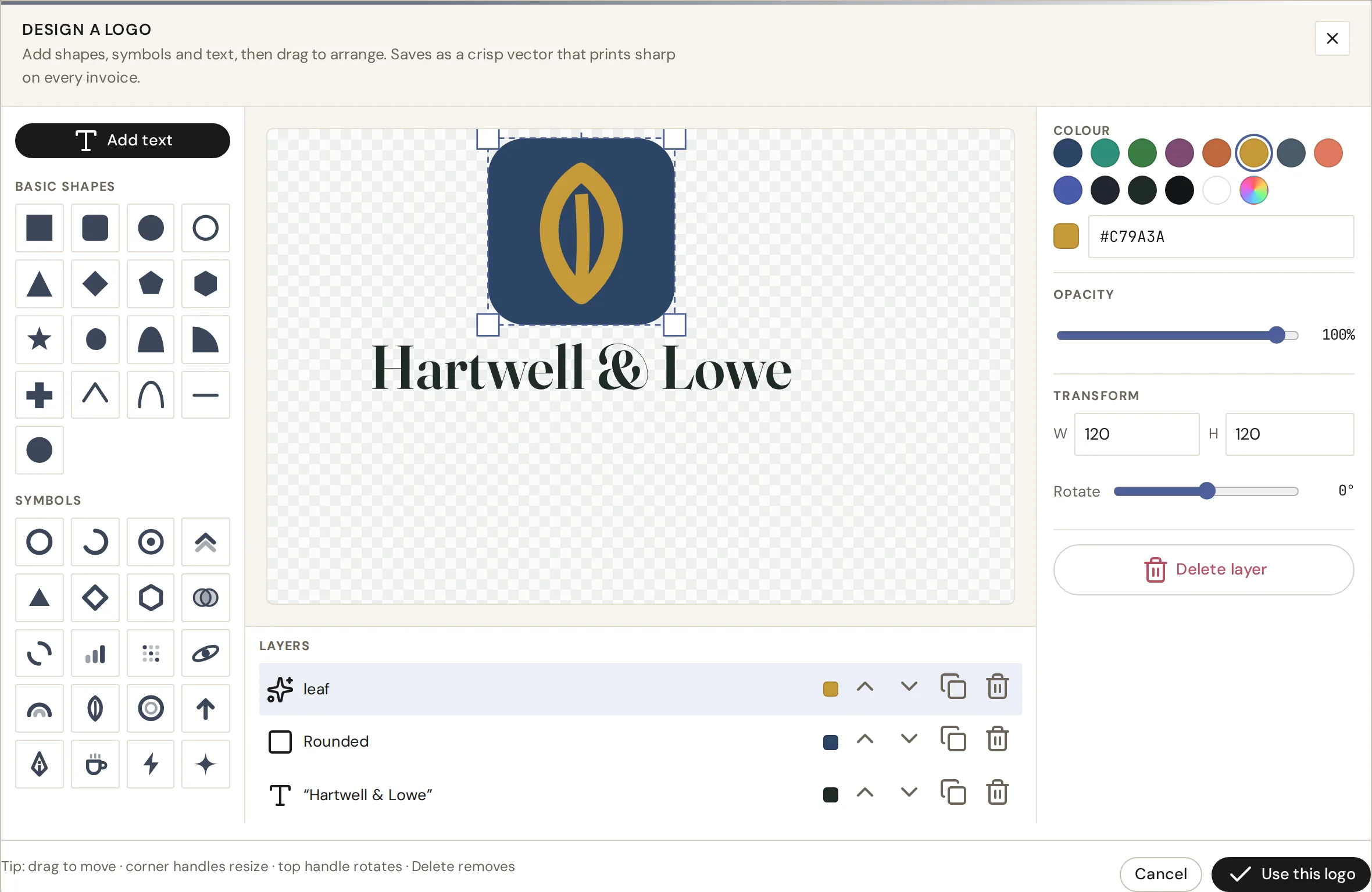Duplicate the Hartwell & Lowe text layer
Viewport: 1372px width, 892px height.
click(953, 793)
